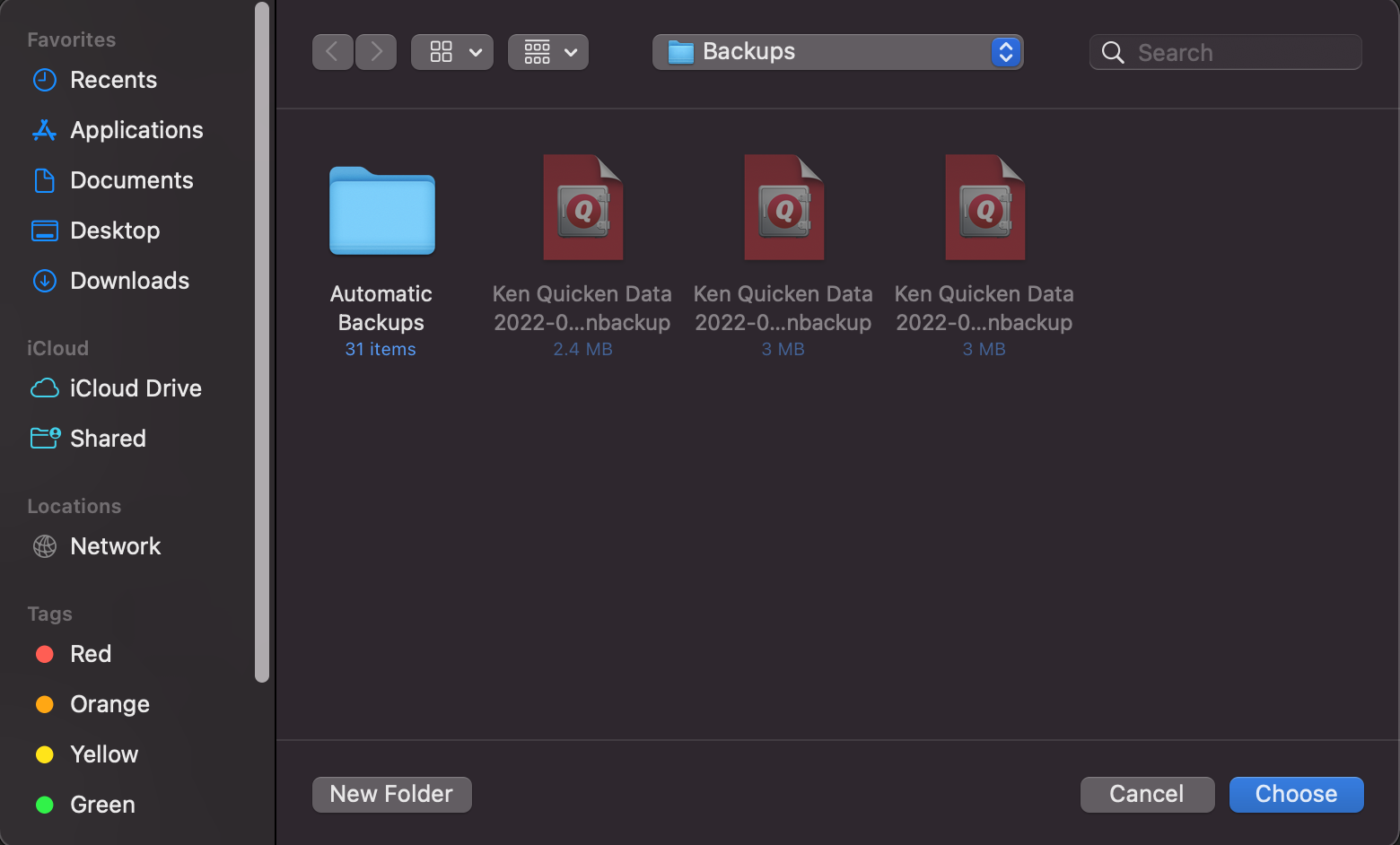Viewport: 1400px width, 845px height.
Task: Click the forward navigation arrow
Action: tap(376, 52)
